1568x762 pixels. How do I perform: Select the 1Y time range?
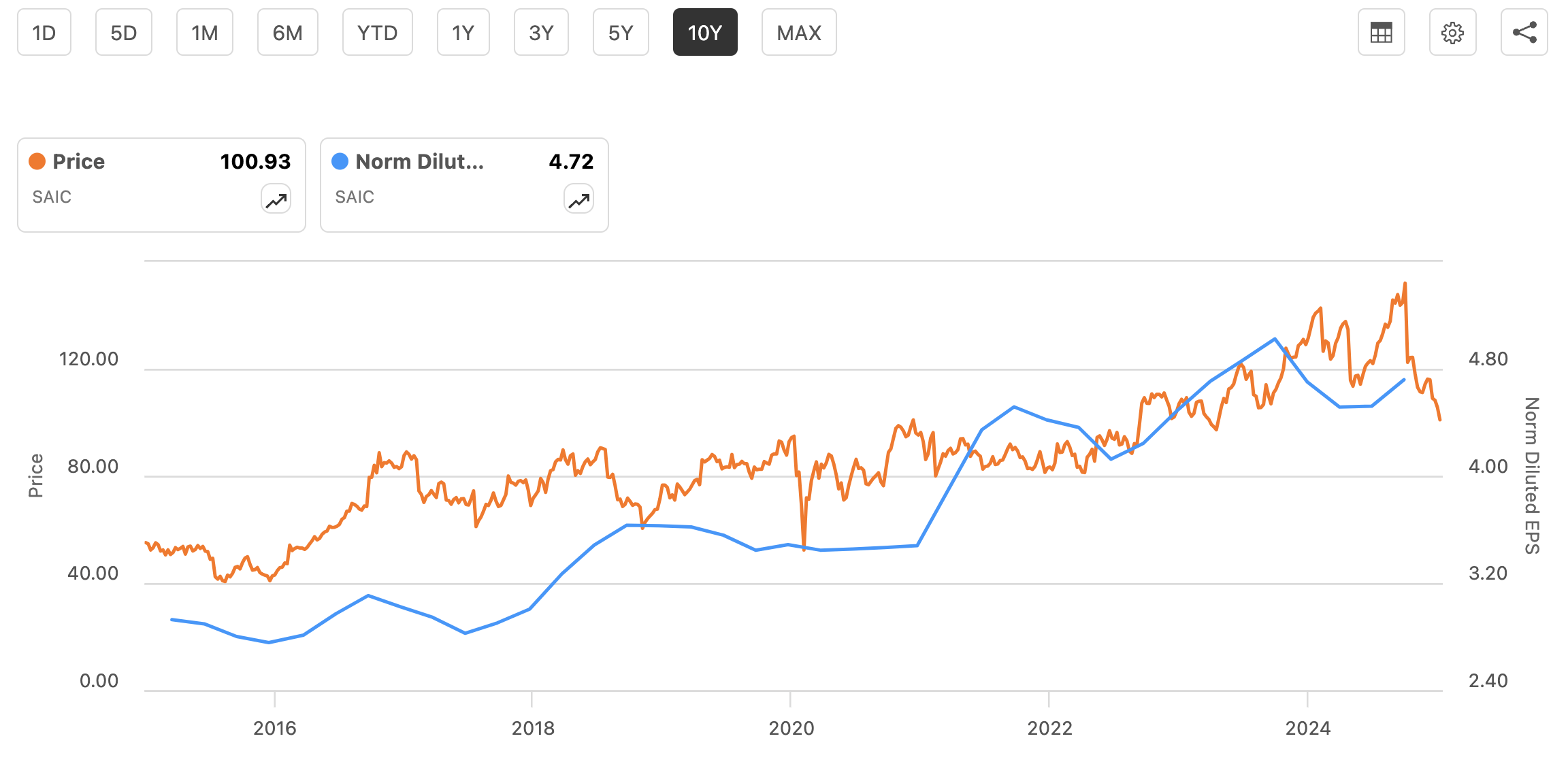(463, 33)
